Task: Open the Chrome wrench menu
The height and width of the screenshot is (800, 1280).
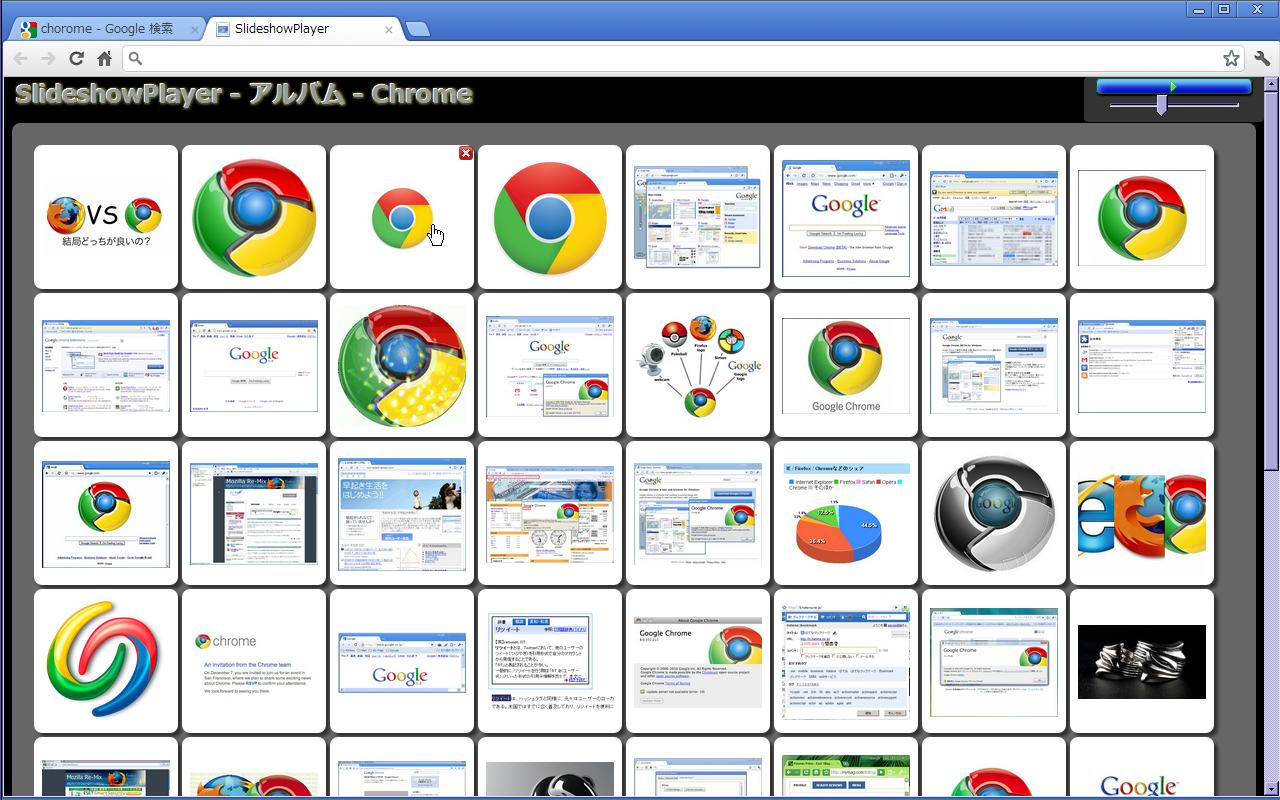Action: 1262,58
